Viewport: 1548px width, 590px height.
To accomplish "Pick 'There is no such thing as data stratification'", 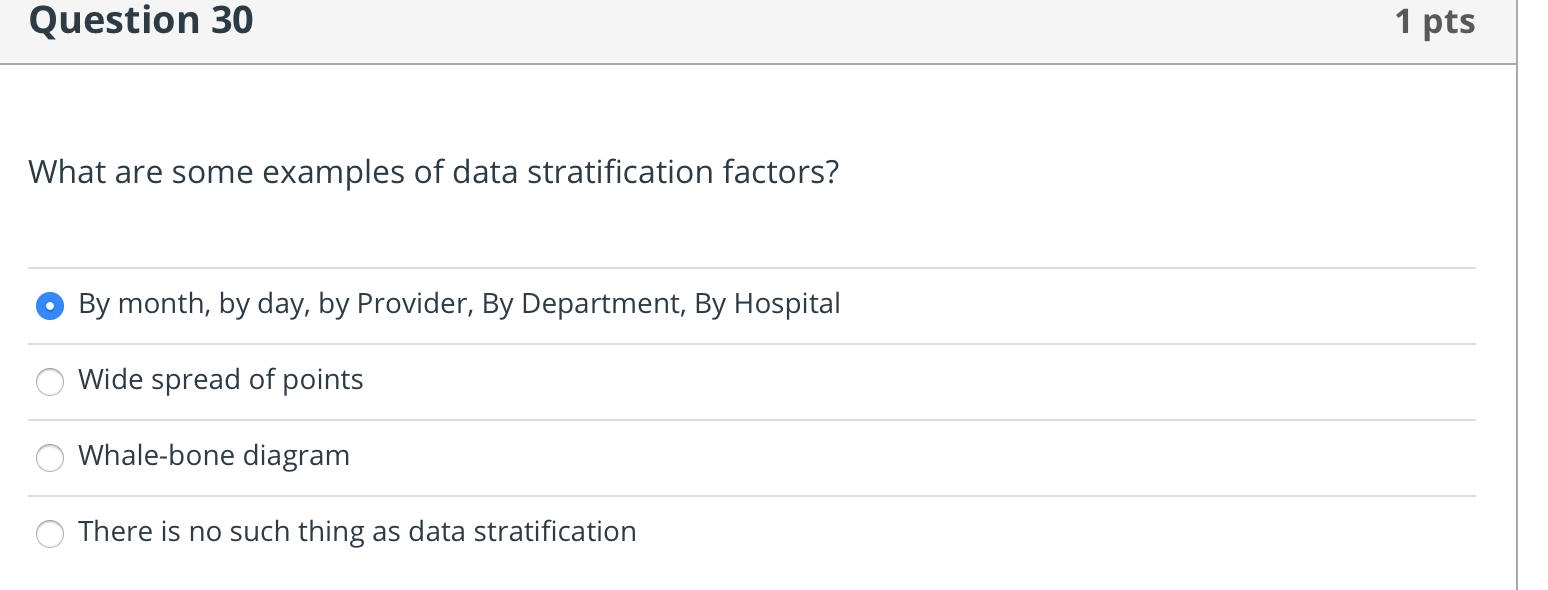I will click(x=50, y=534).
